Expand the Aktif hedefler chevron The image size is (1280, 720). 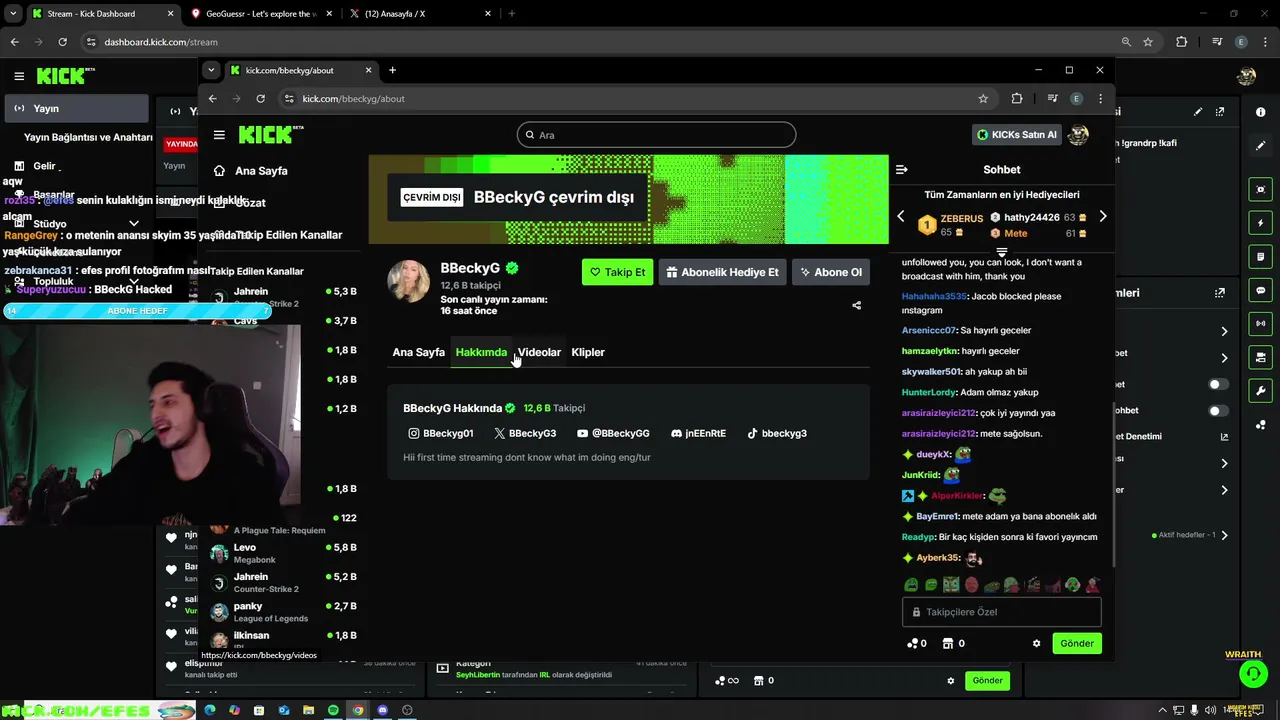pyautogui.click(x=1224, y=535)
